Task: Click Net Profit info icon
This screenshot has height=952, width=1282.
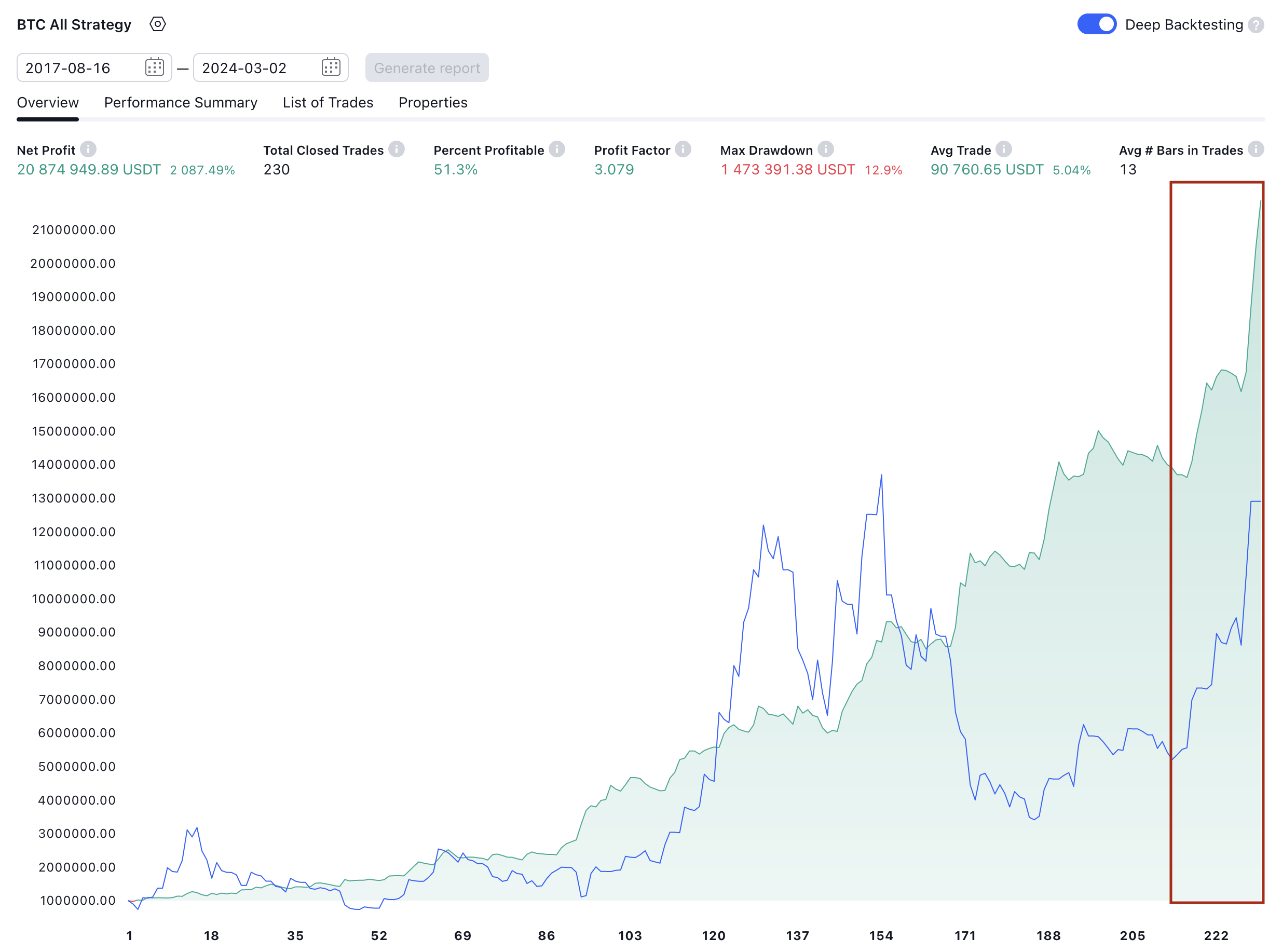Action: point(88,149)
